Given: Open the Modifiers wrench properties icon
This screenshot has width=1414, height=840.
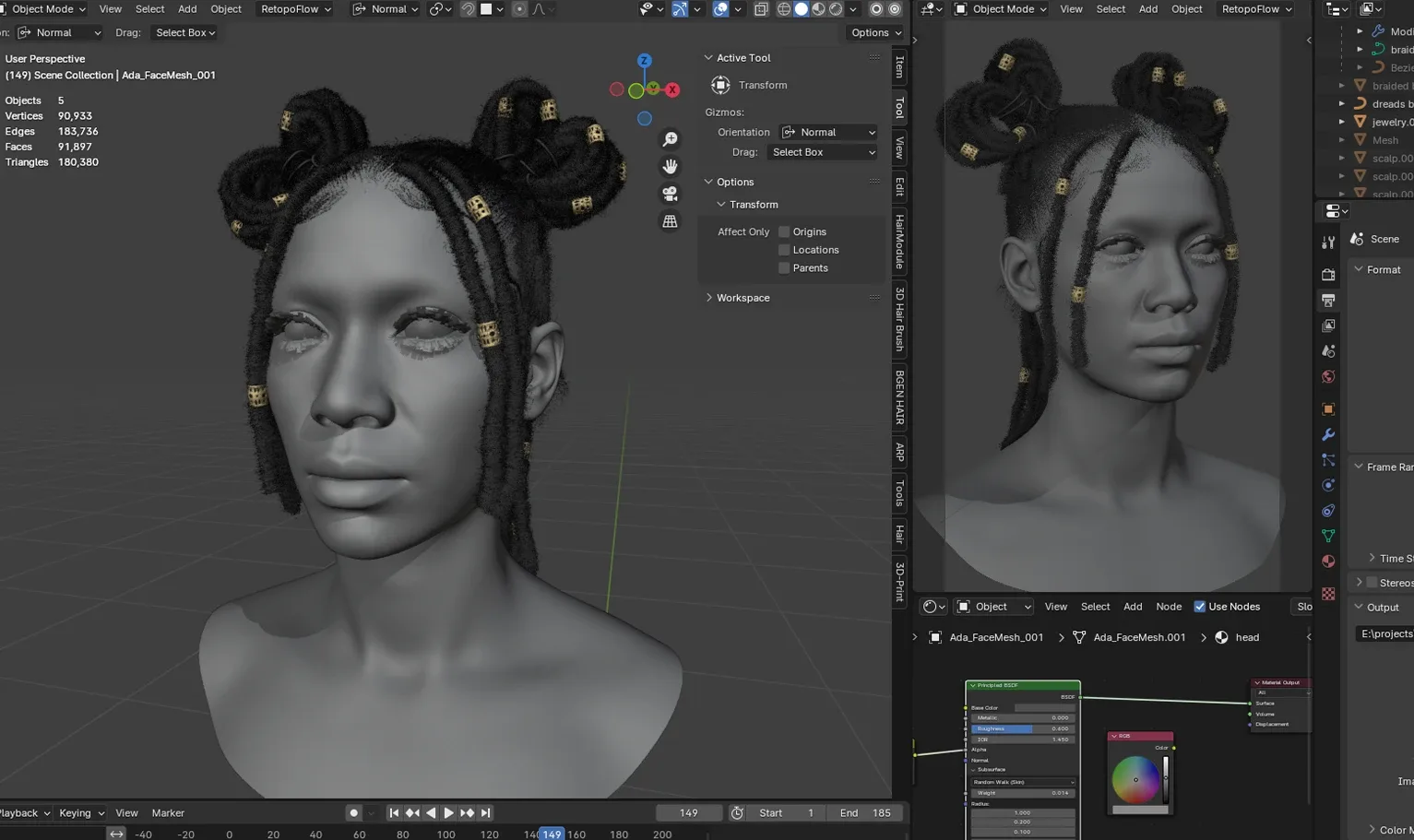Looking at the screenshot, I should (1328, 434).
